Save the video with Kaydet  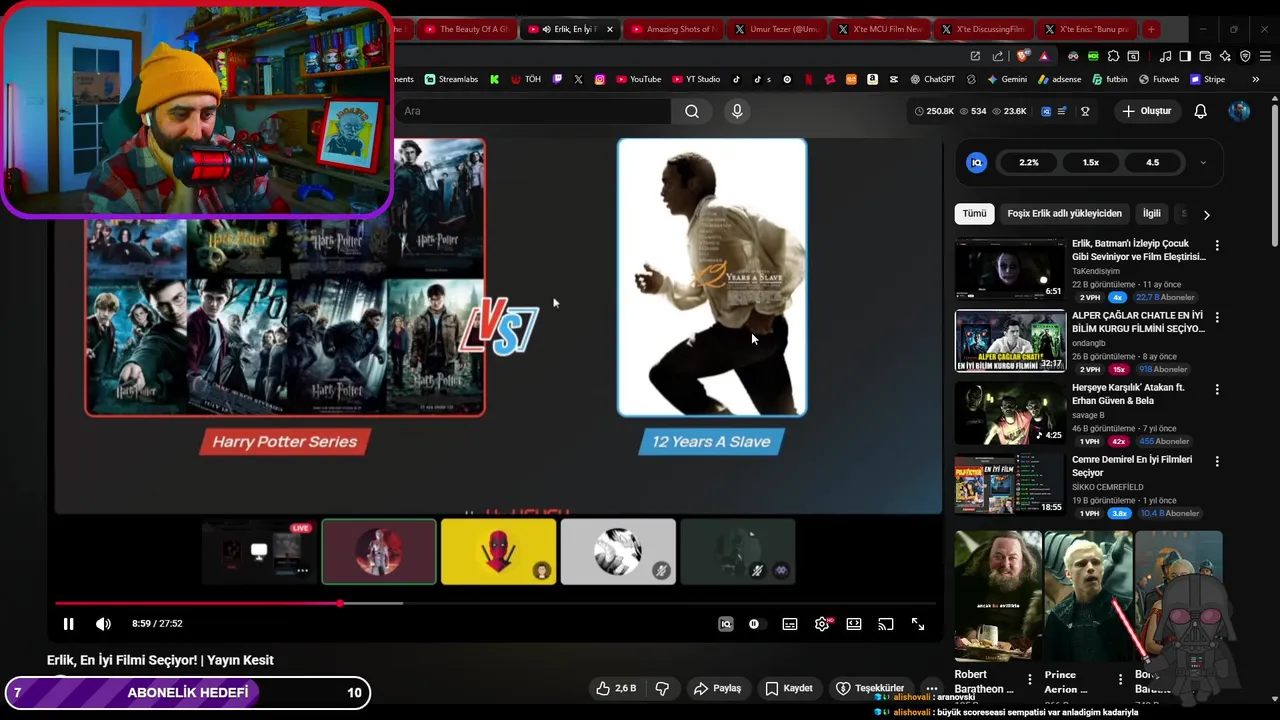pyautogui.click(x=789, y=688)
